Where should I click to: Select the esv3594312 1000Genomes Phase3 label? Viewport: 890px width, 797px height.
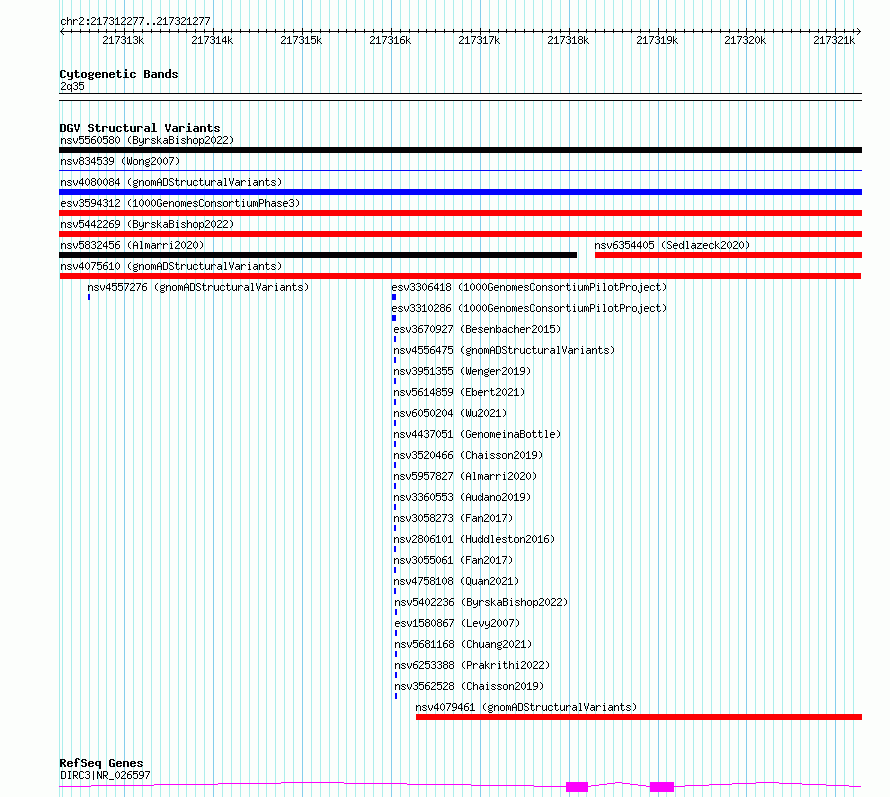[x=180, y=203]
